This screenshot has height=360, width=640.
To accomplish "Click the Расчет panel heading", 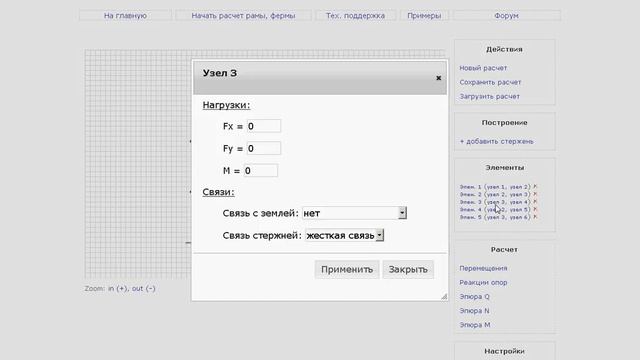I will click(504, 249).
